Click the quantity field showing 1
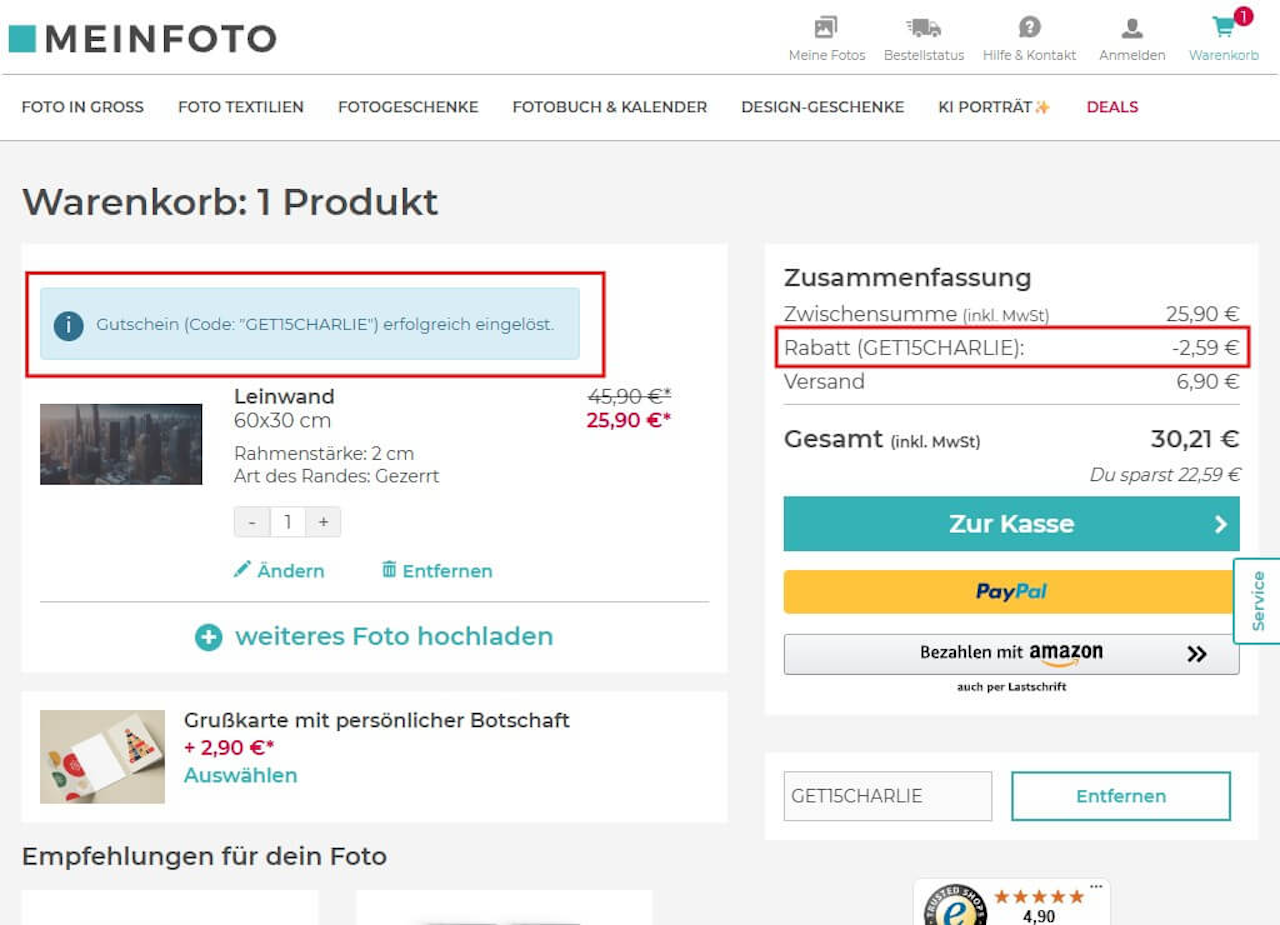 [x=288, y=522]
